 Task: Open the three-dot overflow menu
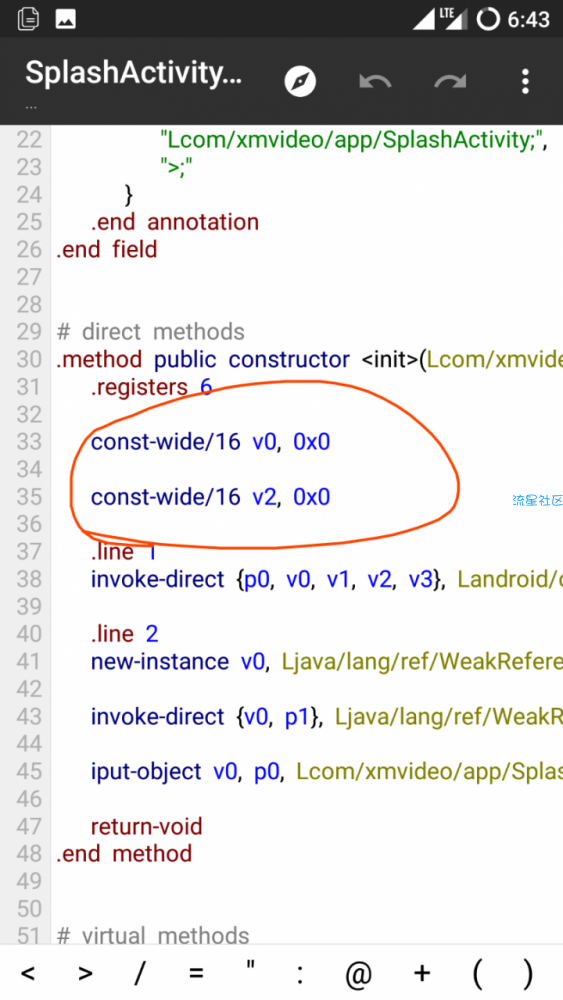[525, 82]
